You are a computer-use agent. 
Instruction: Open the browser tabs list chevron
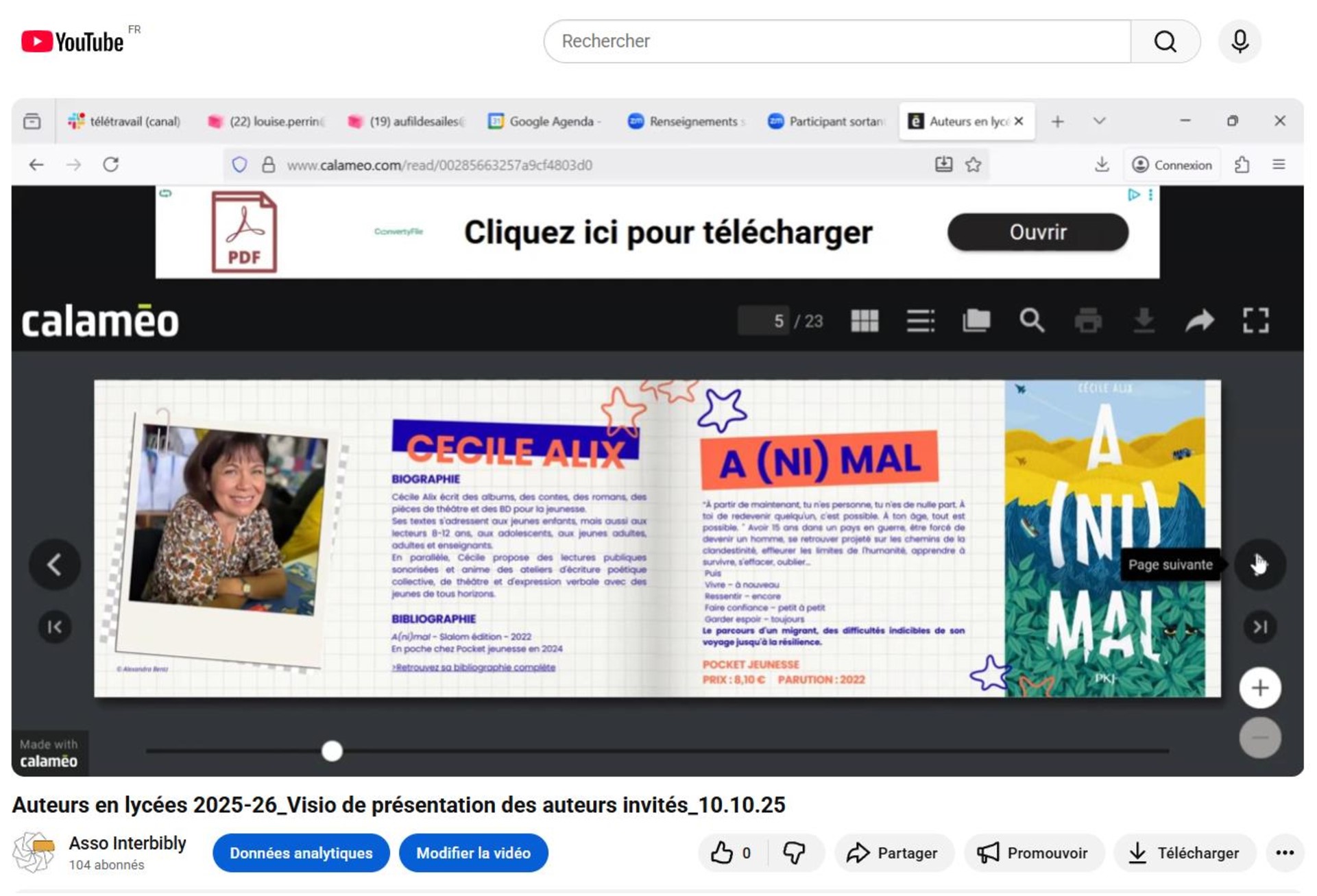1098,121
